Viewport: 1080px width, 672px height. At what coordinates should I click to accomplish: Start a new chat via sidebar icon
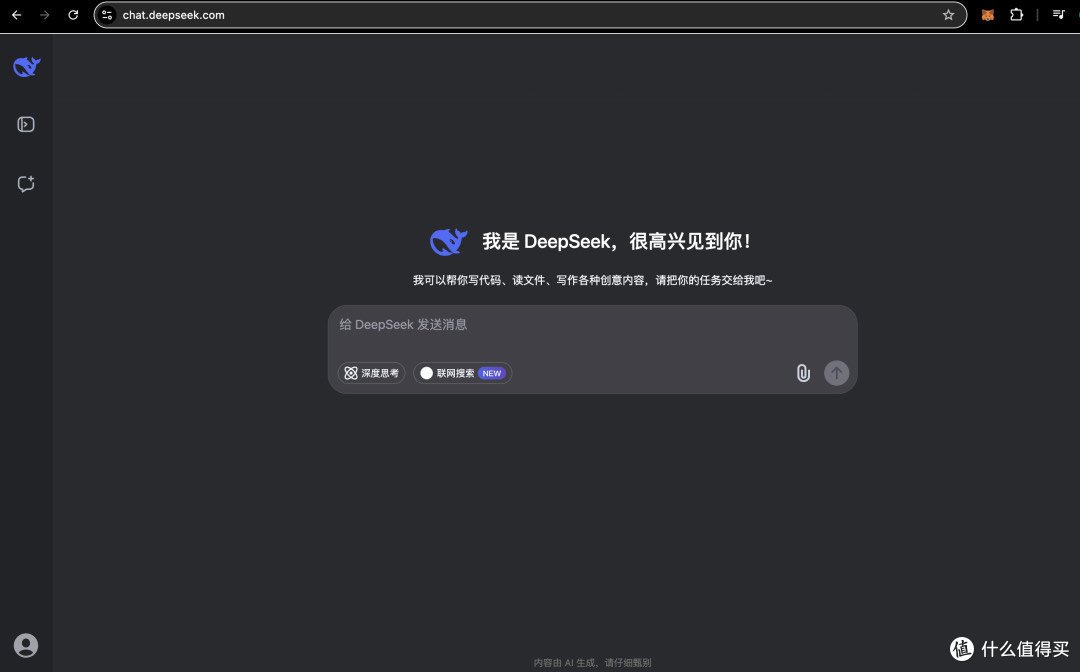tap(25, 184)
